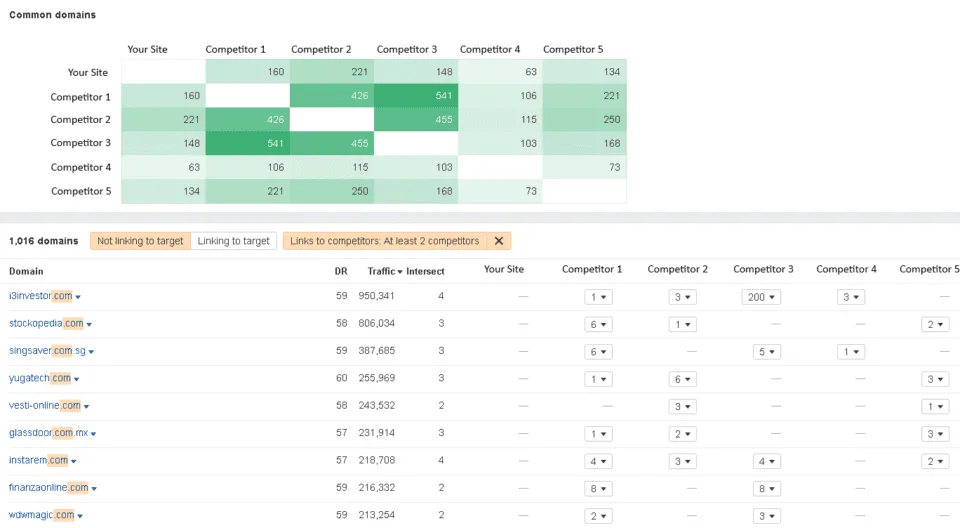The height and width of the screenshot is (528, 960).
Task: Open i3investor Competitor 4 links dropdown
Action: click(851, 297)
